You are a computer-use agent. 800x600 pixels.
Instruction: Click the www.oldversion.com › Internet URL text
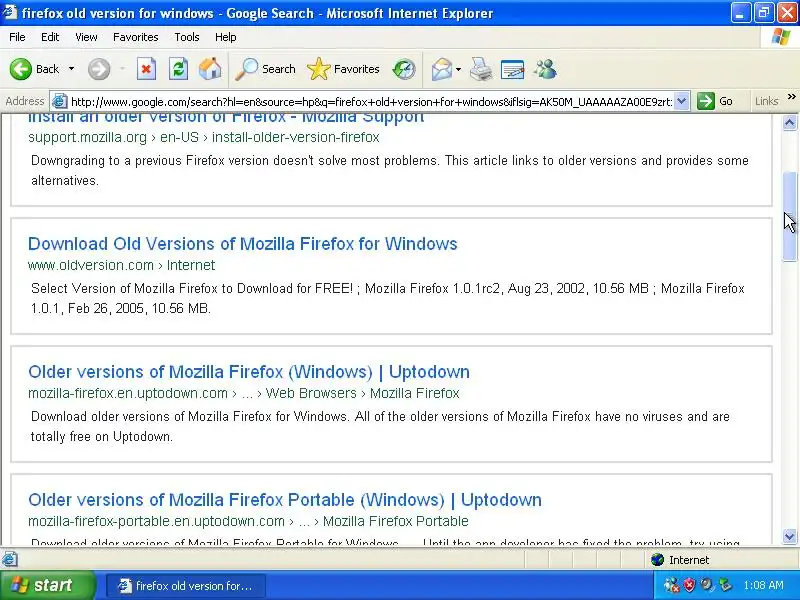click(121, 265)
